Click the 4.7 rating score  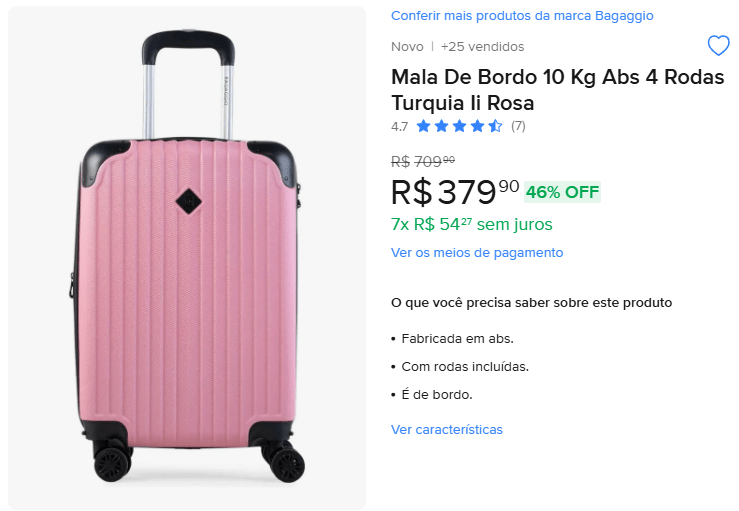click(399, 126)
